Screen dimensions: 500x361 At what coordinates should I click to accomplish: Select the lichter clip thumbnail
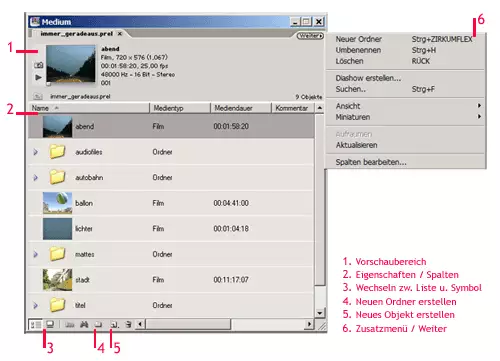coord(57,229)
